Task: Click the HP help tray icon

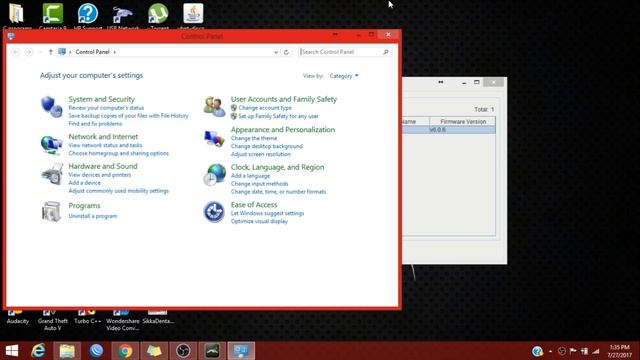Action: pos(537,351)
